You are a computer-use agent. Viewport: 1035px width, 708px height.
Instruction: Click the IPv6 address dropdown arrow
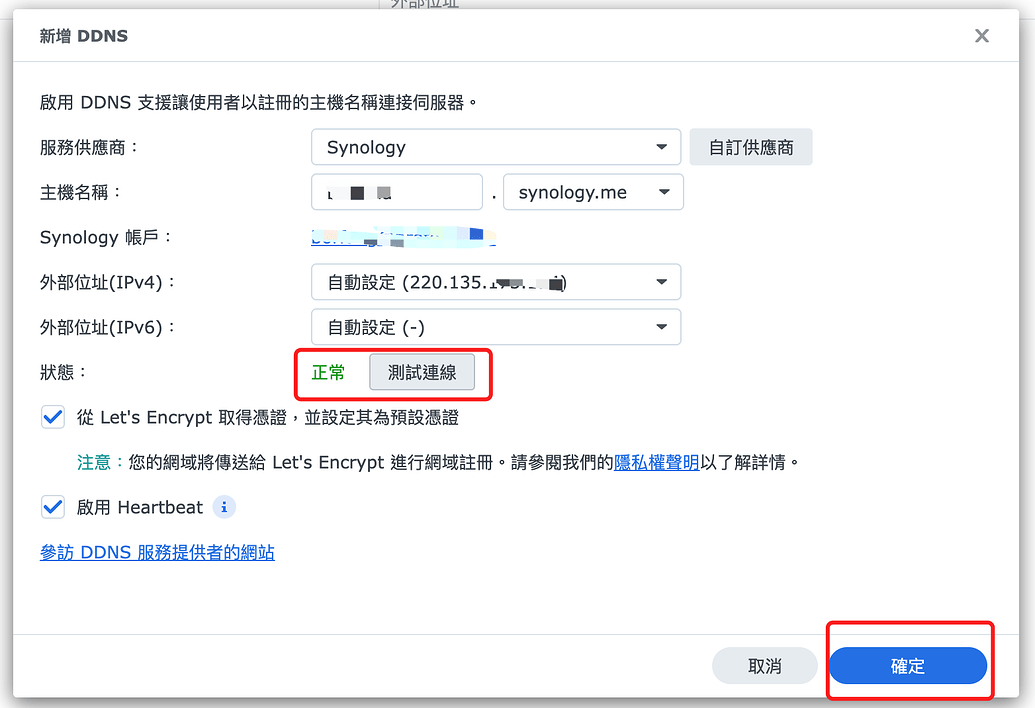pyautogui.click(x=663, y=327)
